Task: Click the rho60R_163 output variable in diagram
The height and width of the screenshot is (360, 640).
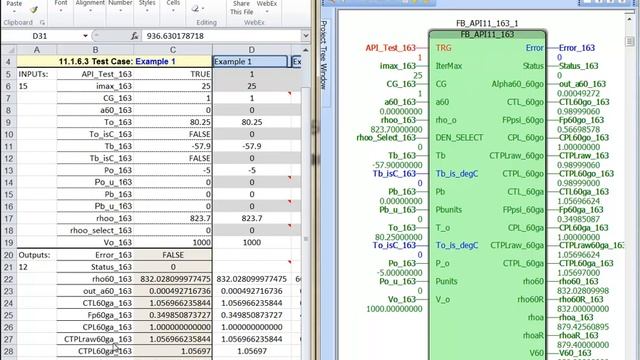Action: pyautogui.click(x=580, y=299)
